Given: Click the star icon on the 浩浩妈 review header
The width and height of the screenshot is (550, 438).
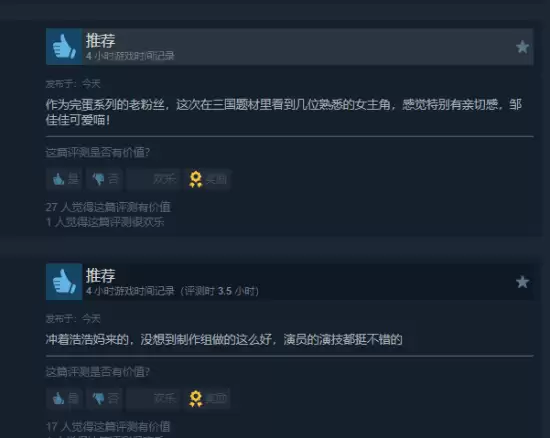Looking at the screenshot, I should [x=522, y=282].
